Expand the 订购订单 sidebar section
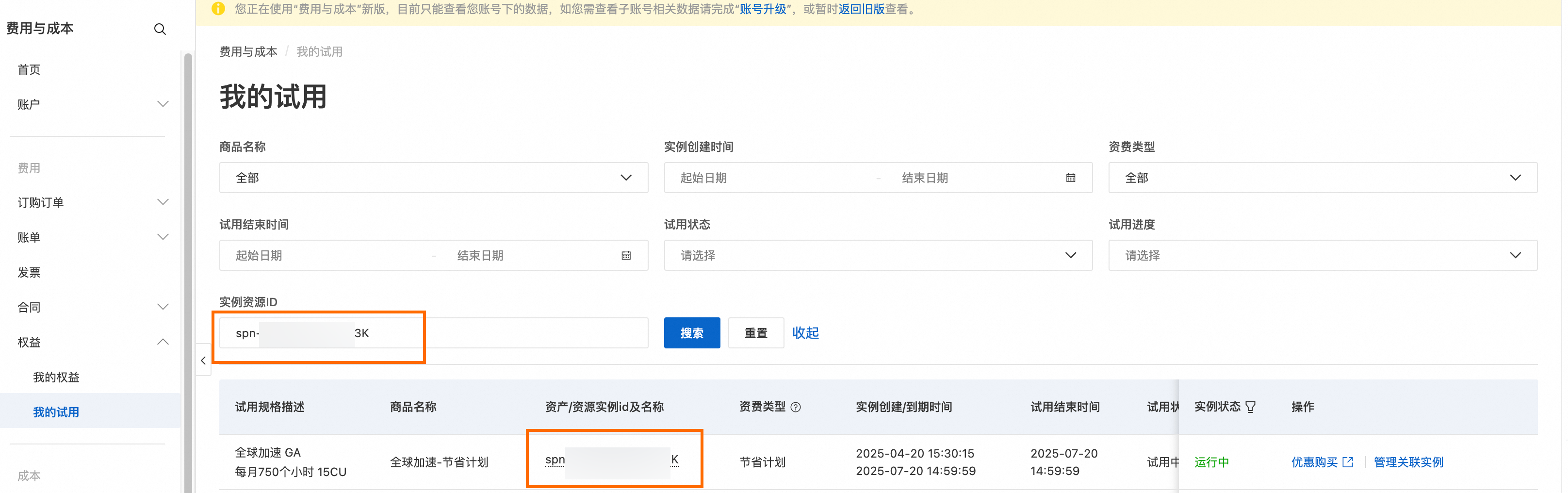 (163, 202)
